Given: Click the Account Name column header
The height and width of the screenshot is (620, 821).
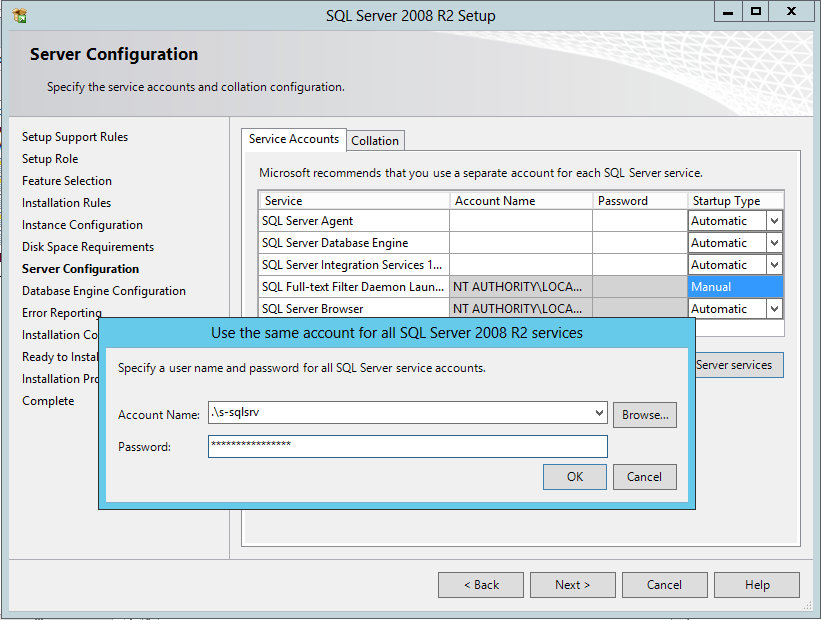Looking at the screenshot, I should point(521,201).
